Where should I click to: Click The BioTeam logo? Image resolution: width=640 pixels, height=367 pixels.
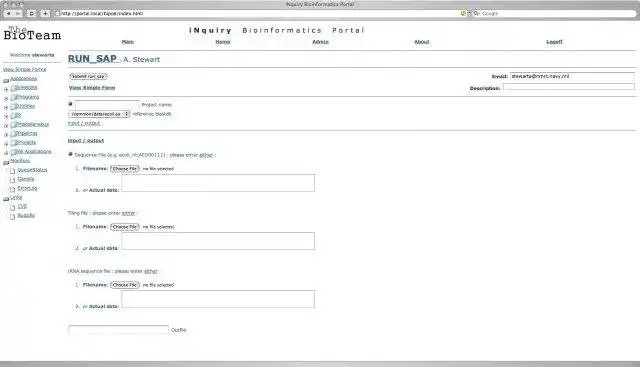pos(32,33)
